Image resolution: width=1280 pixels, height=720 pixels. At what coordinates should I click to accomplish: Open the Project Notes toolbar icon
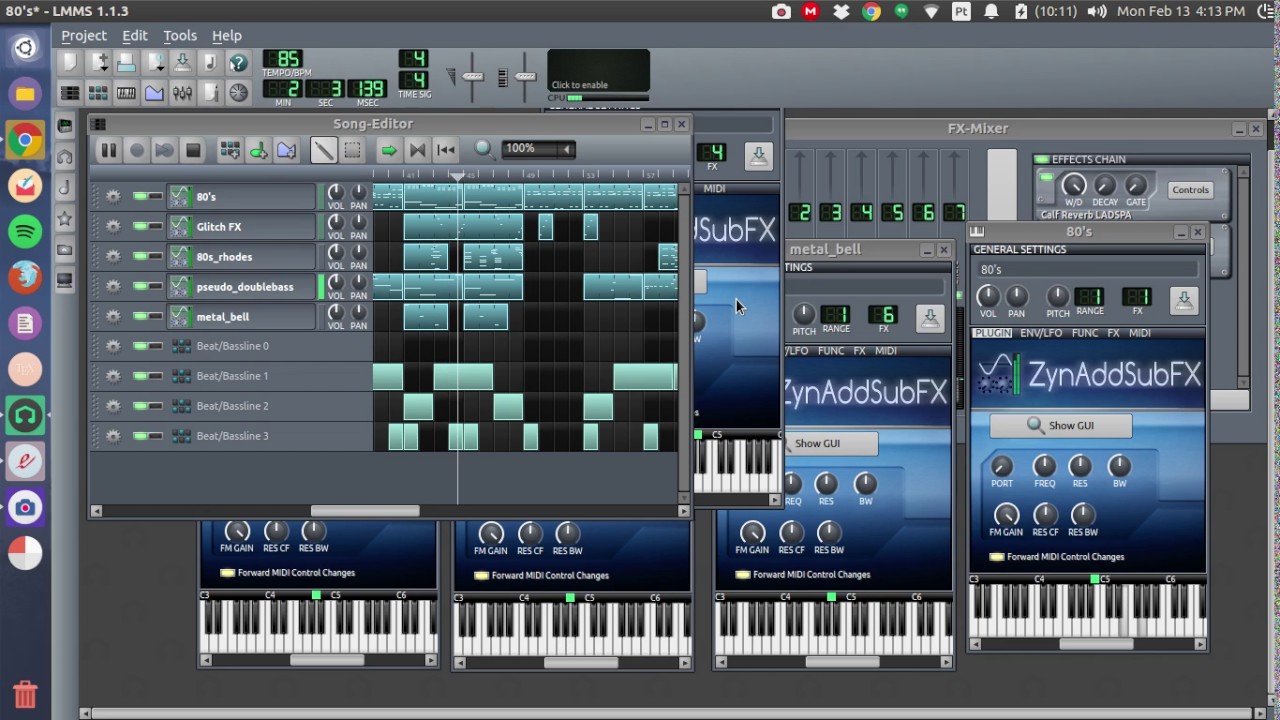click(x=210, y=93)
